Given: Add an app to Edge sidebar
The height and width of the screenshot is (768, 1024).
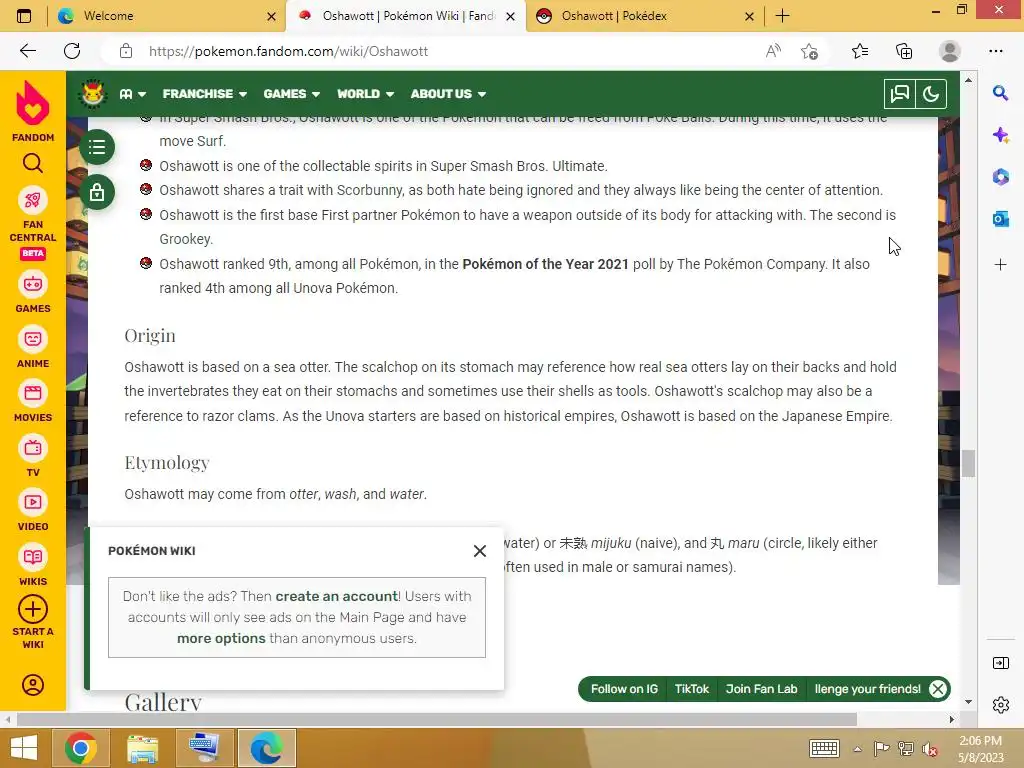Looking at the screenshot, I should [x=1000, y=264].
